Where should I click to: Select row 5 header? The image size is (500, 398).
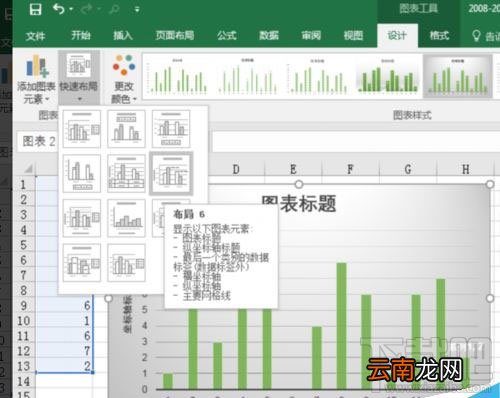point(23,245)
